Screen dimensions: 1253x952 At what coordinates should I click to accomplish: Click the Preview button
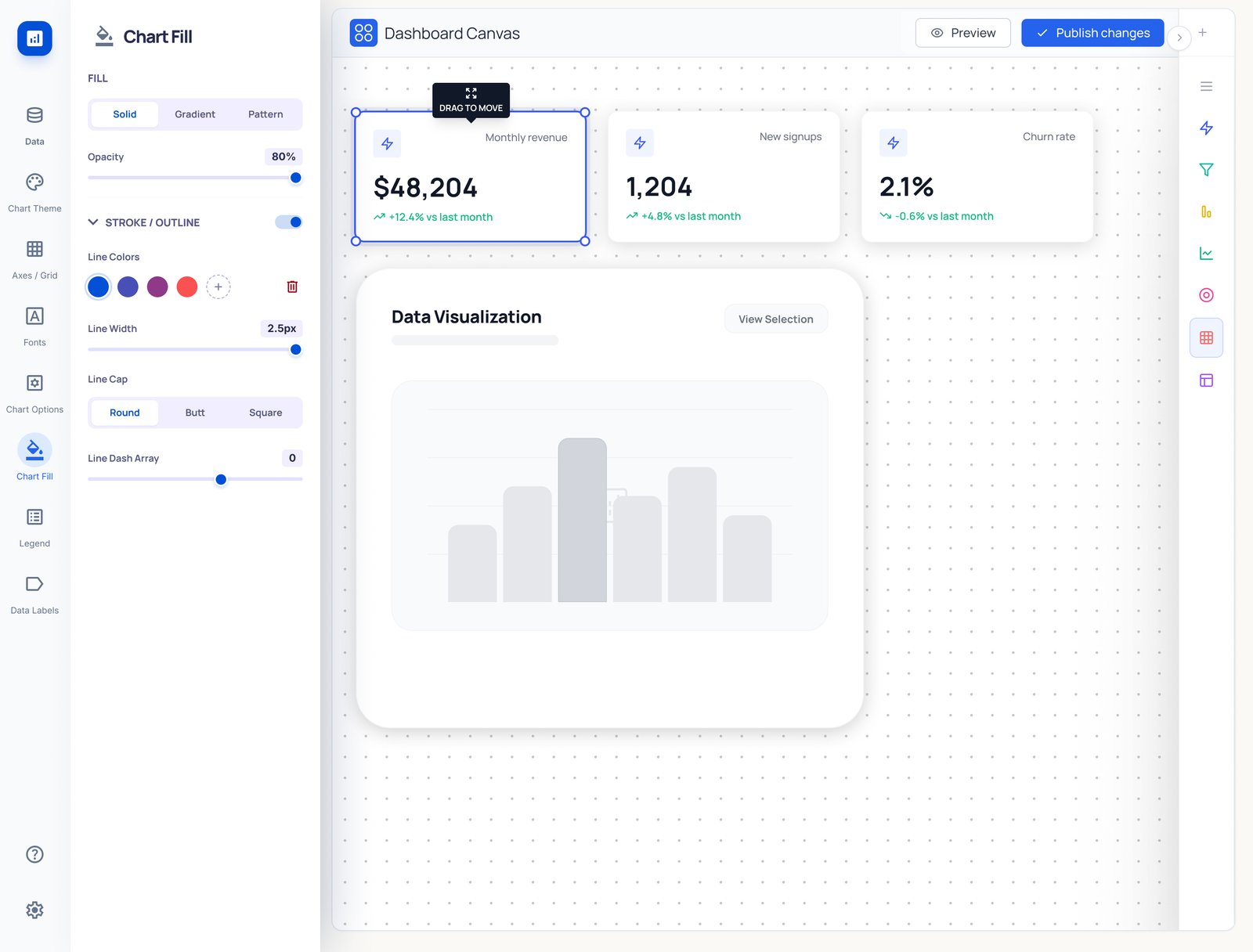963,33
